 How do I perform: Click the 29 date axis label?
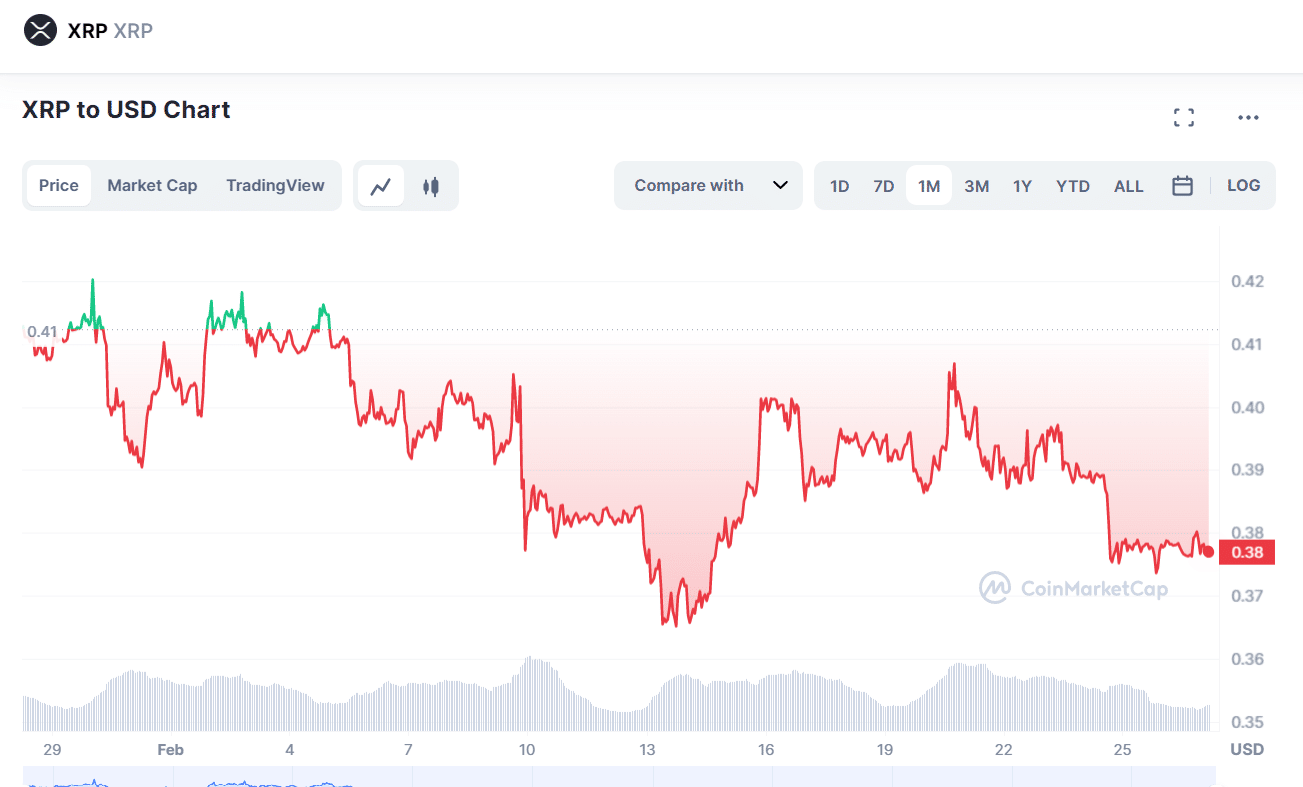coord(53,750)
